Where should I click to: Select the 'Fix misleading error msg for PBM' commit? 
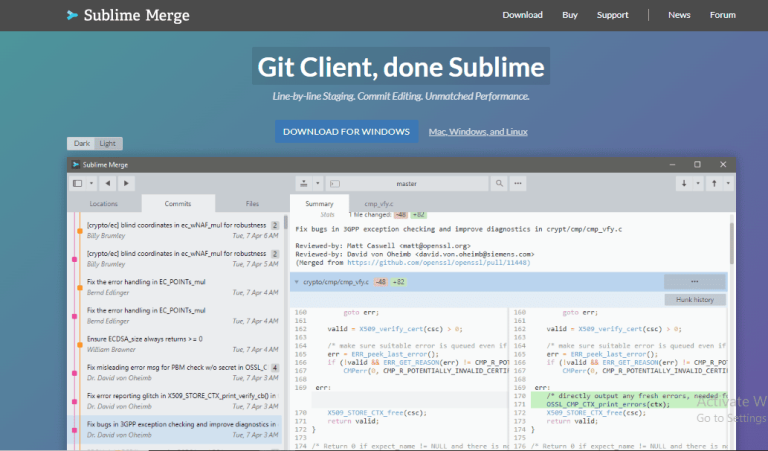[x=176, y=372]
